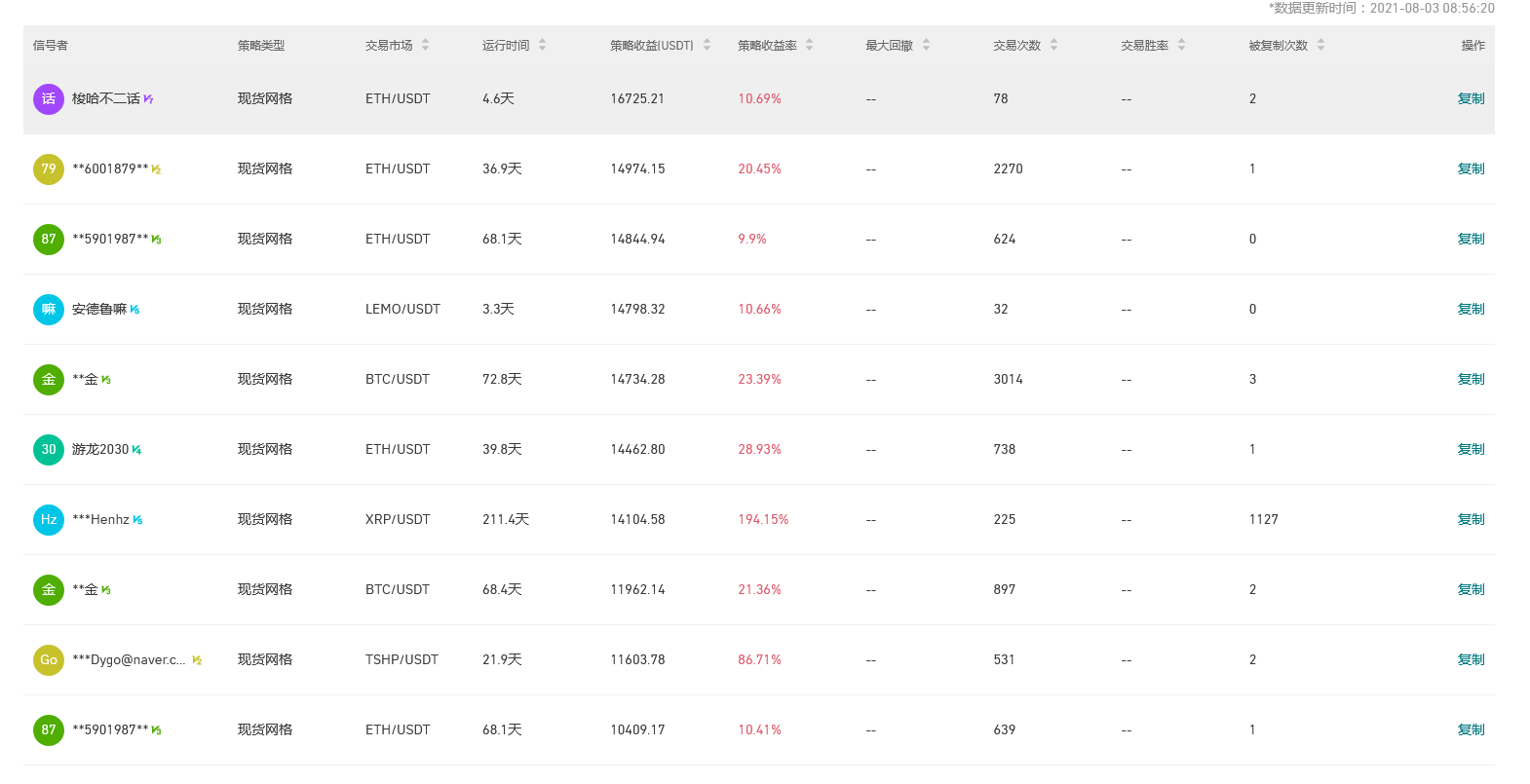Open 游龙2030 avatar 30
Viewport: 1530px width, 784px height.
coord(49,450)
